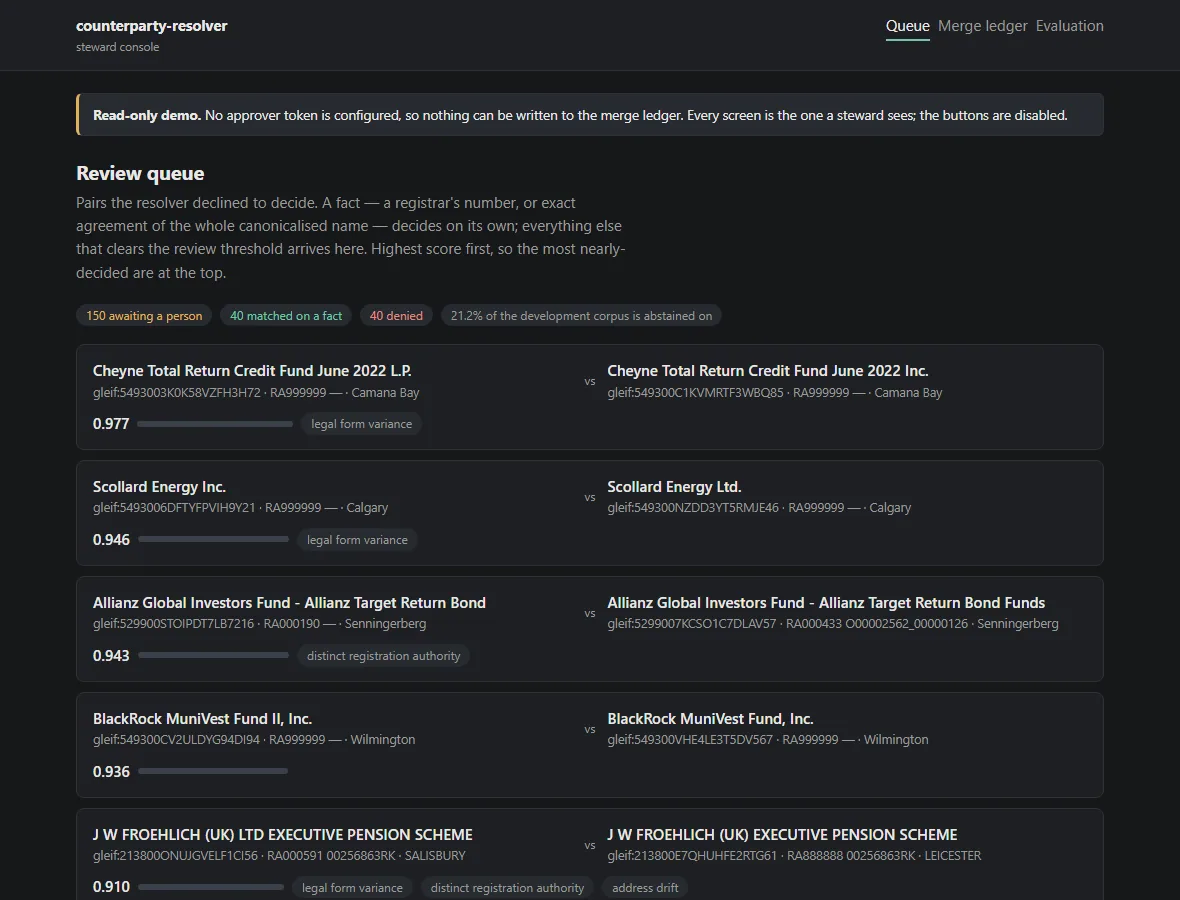Click identifier gleif:5493003K0K58VZFH3H72

tap(177, 393)
